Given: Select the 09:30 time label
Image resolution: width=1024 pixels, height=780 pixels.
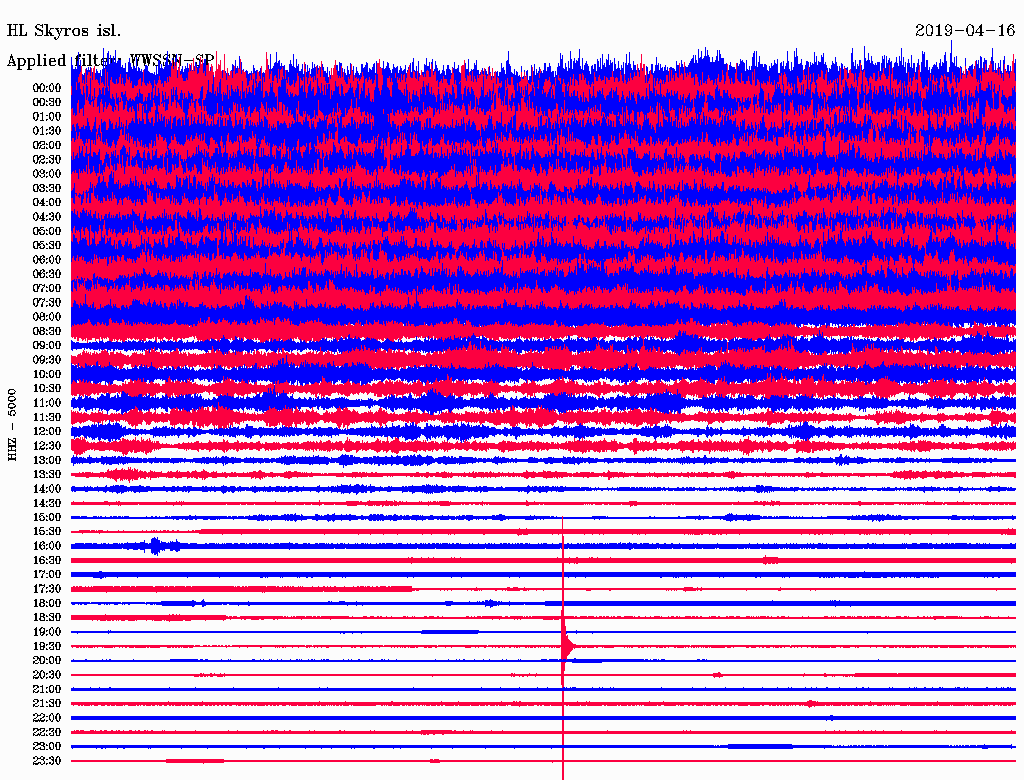Looking at the screenshot, I should 47,360.
